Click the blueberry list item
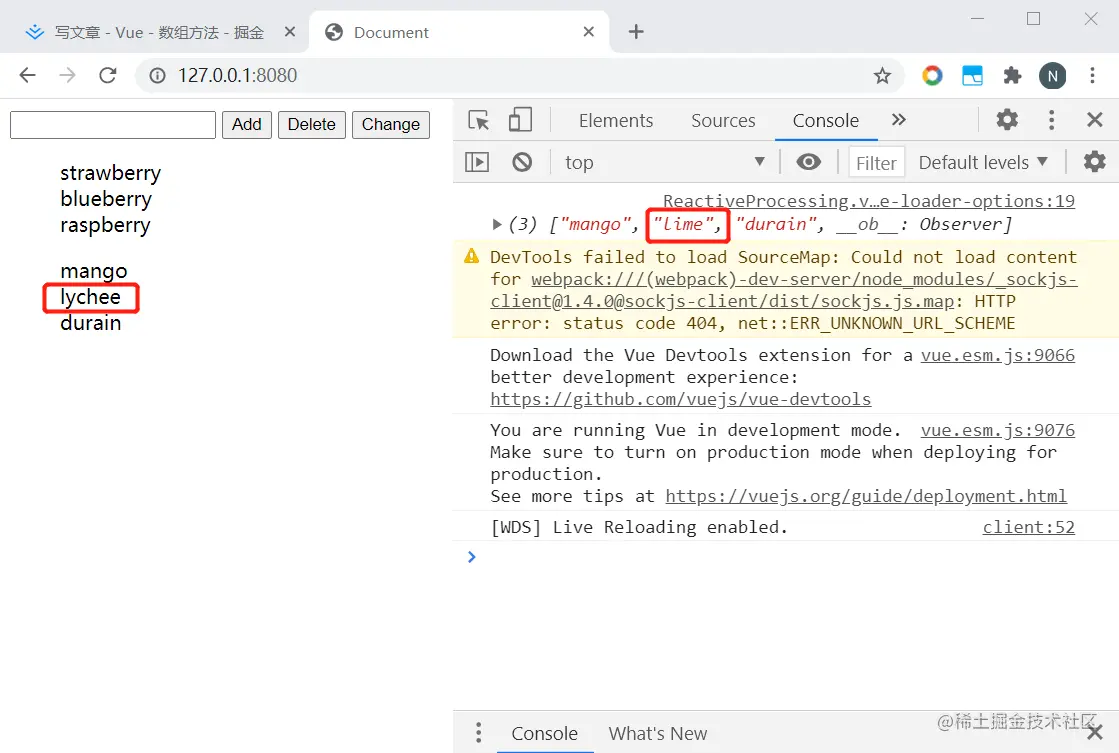The width and height of the screenshot is (1119, 753). click(106, 199)
